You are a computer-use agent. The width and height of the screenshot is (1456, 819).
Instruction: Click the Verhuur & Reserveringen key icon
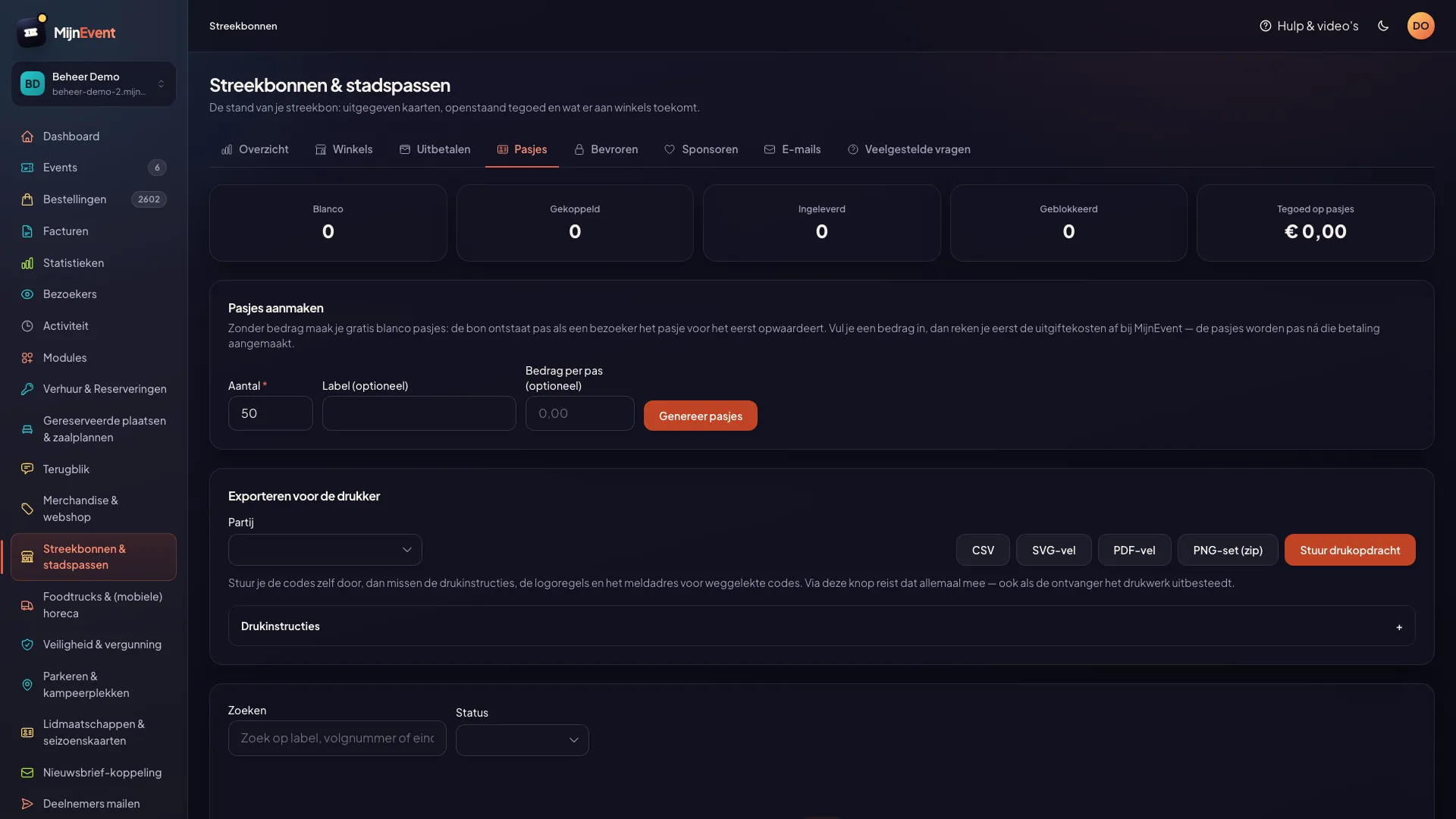pyautogui.click(x=27, y=389)
